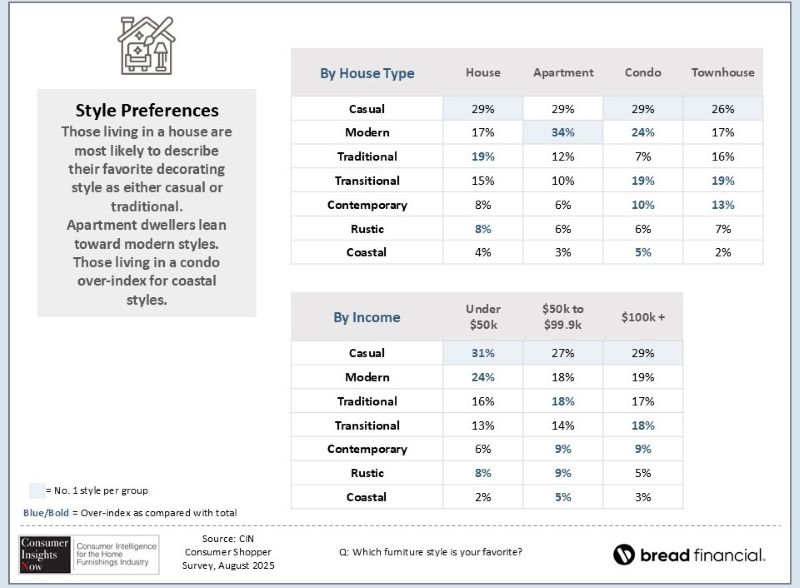Click the $50k to $99.9k column header
The height and width of the screenshot is (588, 800).
point(563,317)
